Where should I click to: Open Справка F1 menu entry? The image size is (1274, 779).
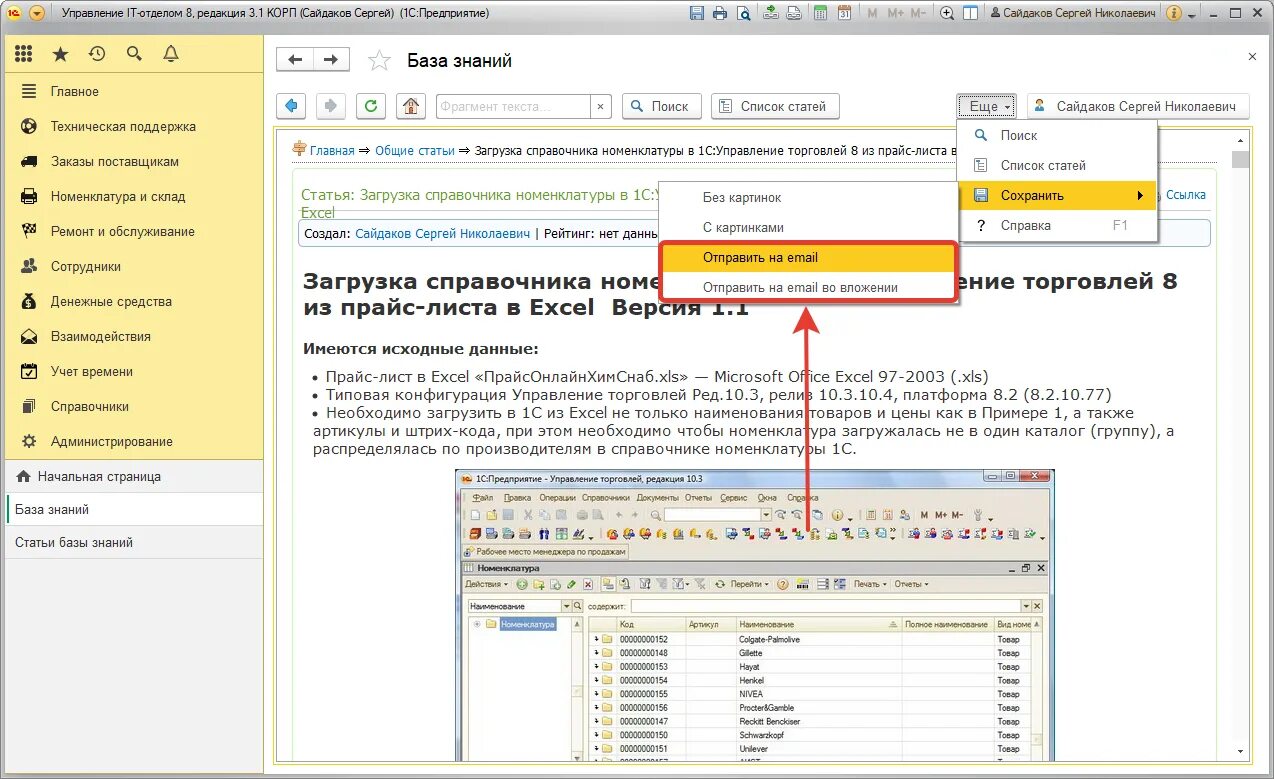[1057, 225]
